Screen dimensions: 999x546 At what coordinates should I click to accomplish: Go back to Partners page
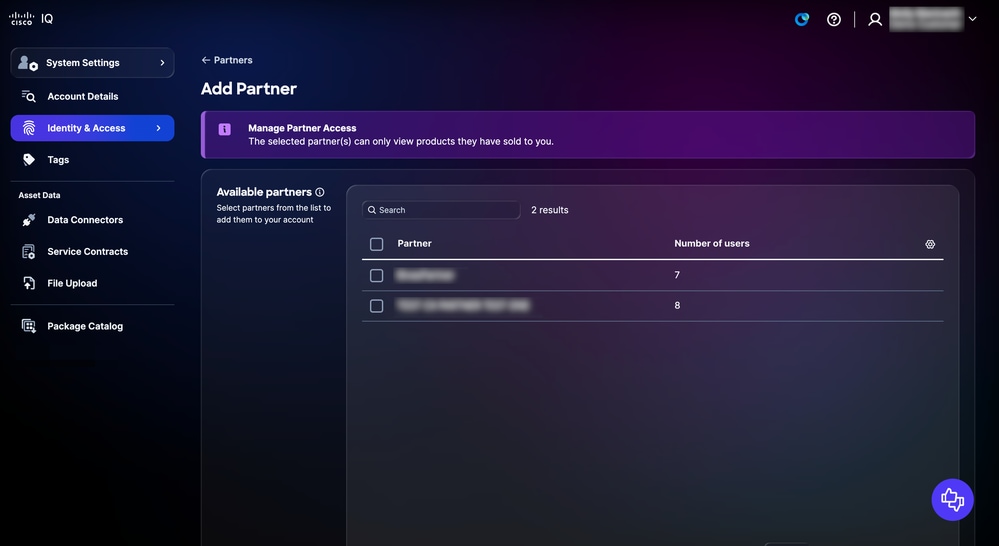pyautogui.click(x=227, y=60)
